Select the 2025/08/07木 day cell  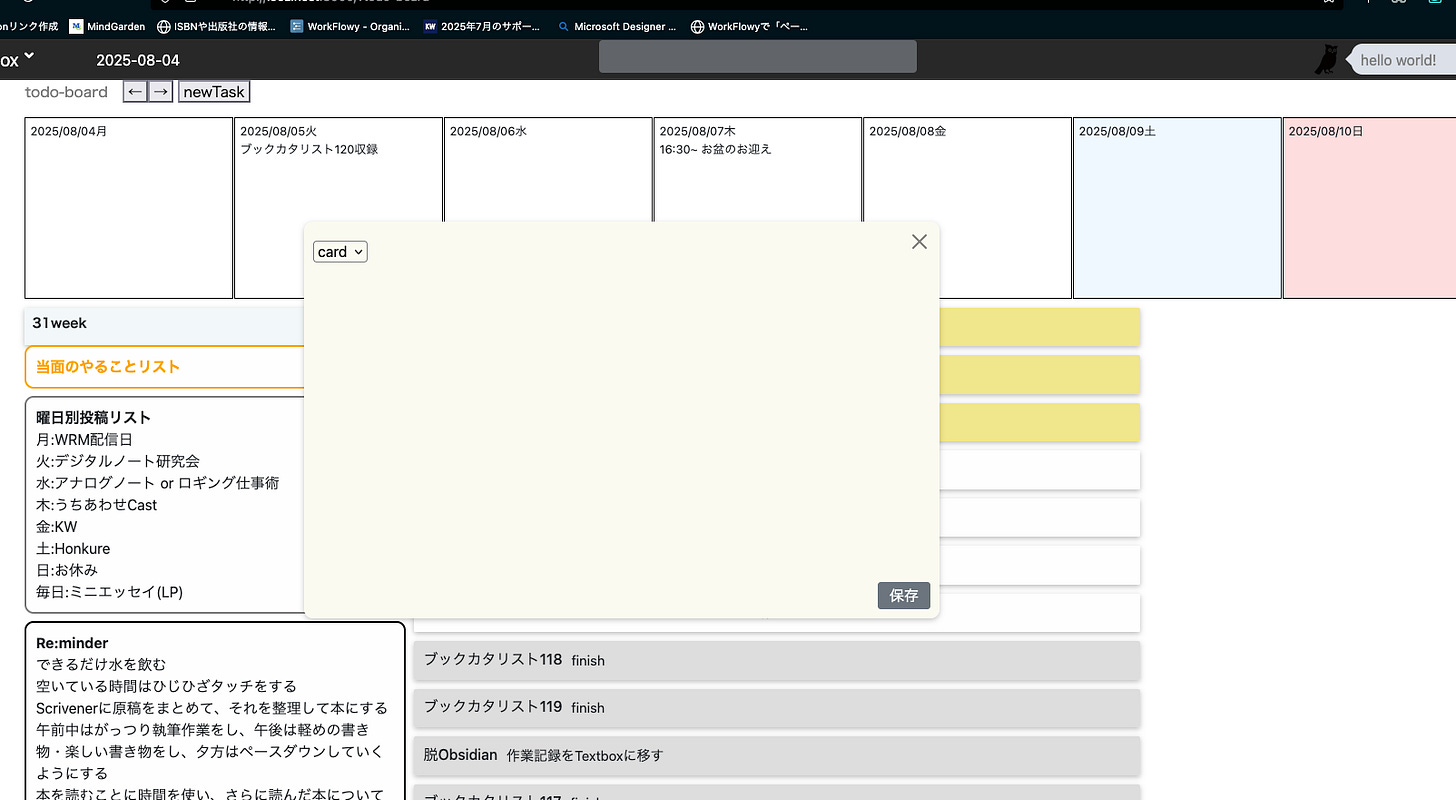click(x=758, y=208)
